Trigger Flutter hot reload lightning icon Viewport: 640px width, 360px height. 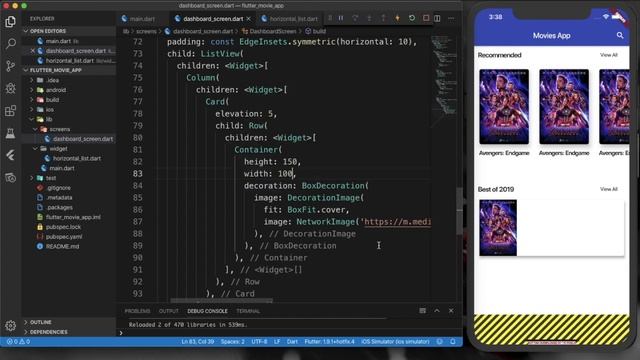click(397, 18)
